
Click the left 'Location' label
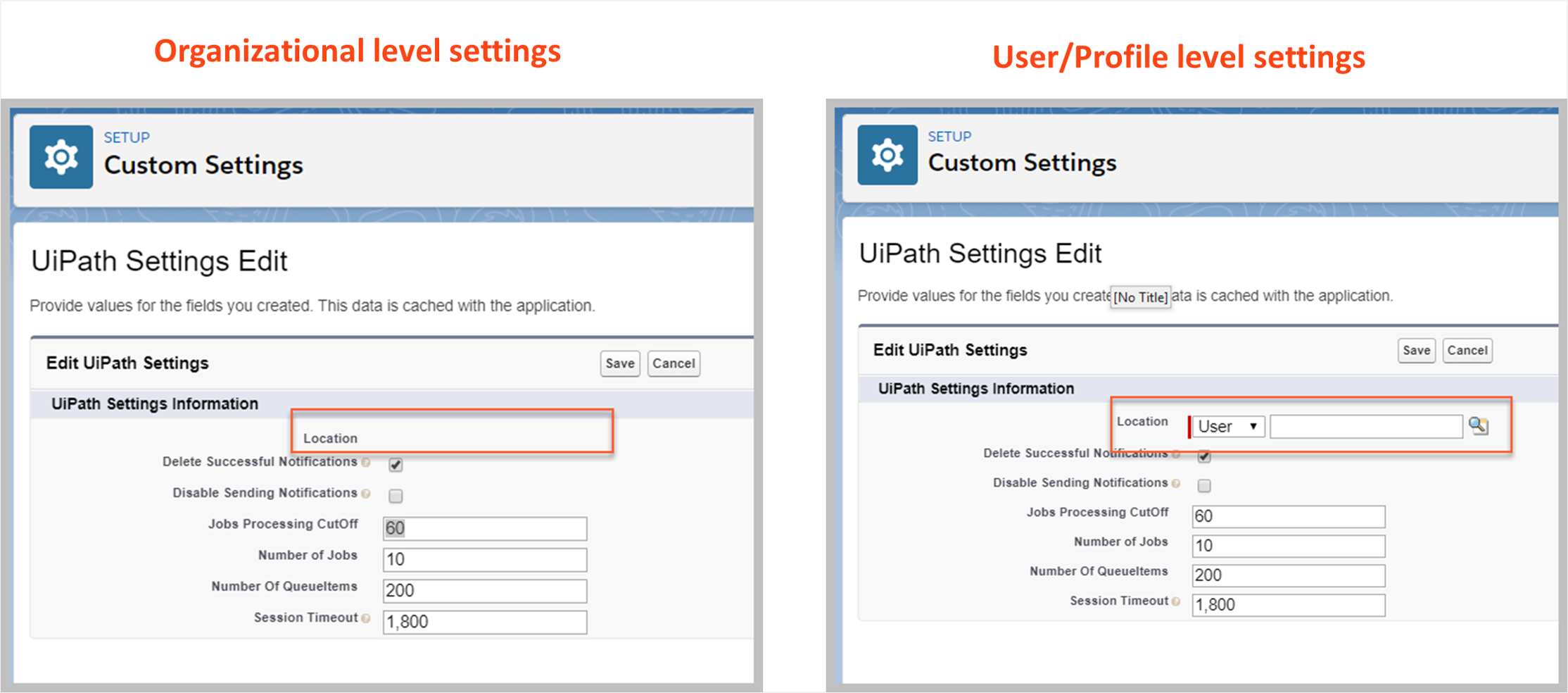point(330,438)
